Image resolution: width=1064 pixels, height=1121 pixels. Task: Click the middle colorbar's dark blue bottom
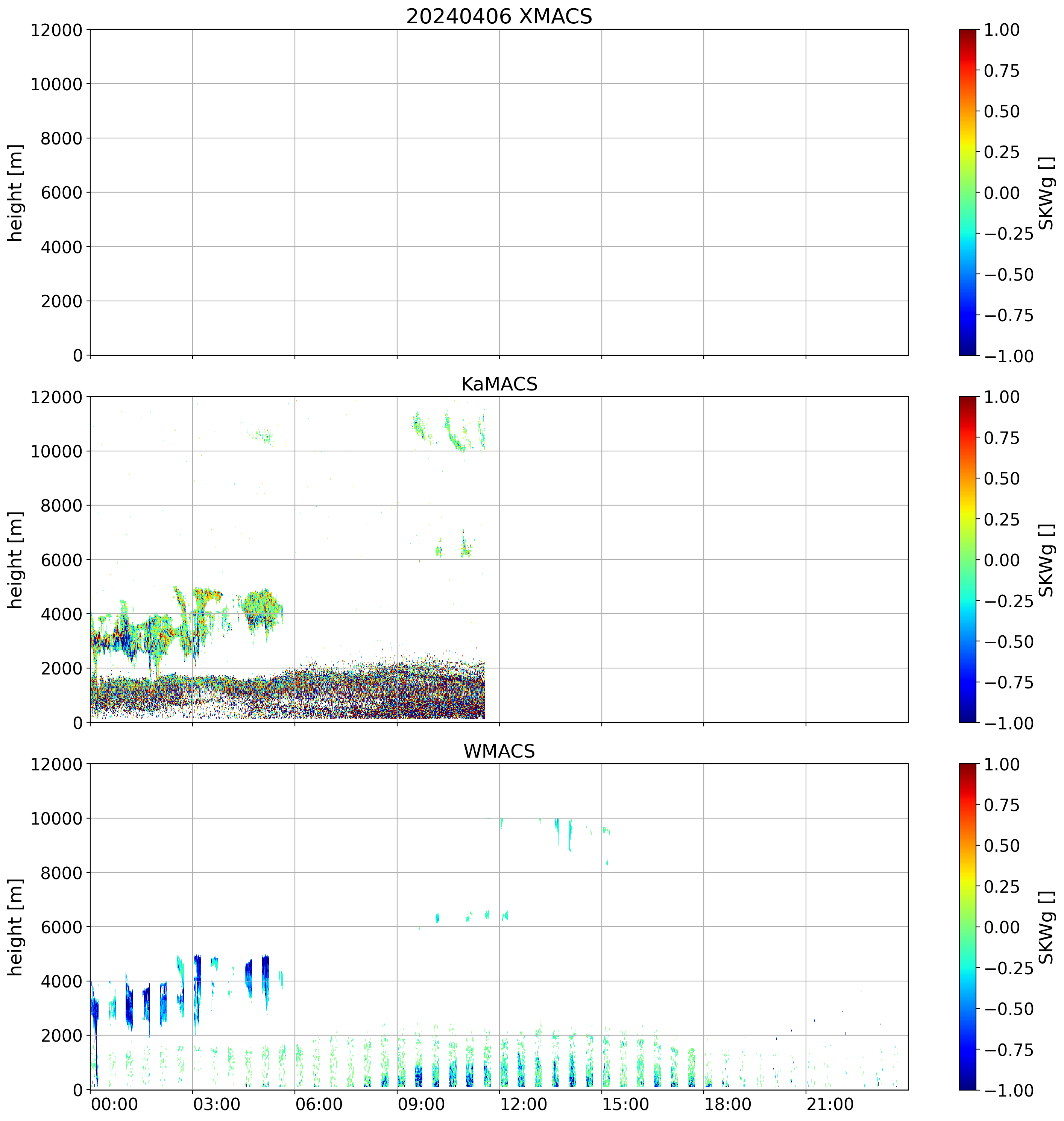click(x=968, y=717)
